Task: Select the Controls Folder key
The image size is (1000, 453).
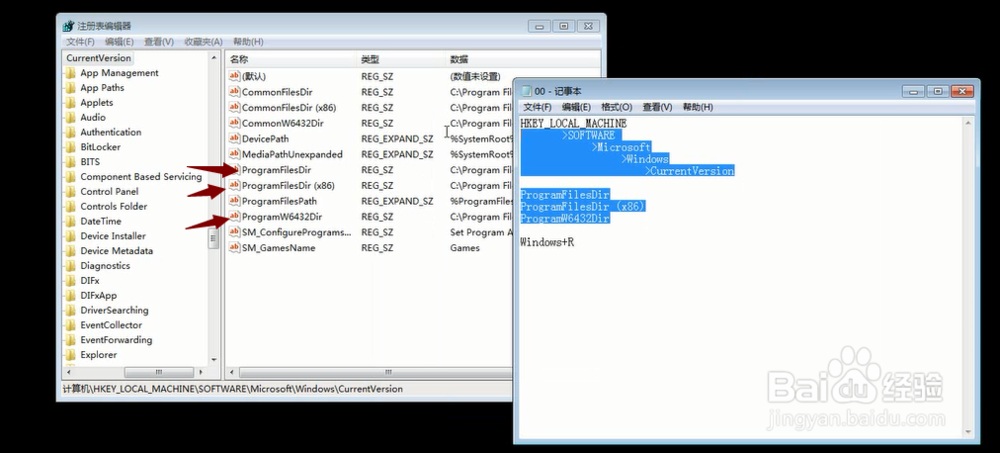Action: tap(114, 207)
